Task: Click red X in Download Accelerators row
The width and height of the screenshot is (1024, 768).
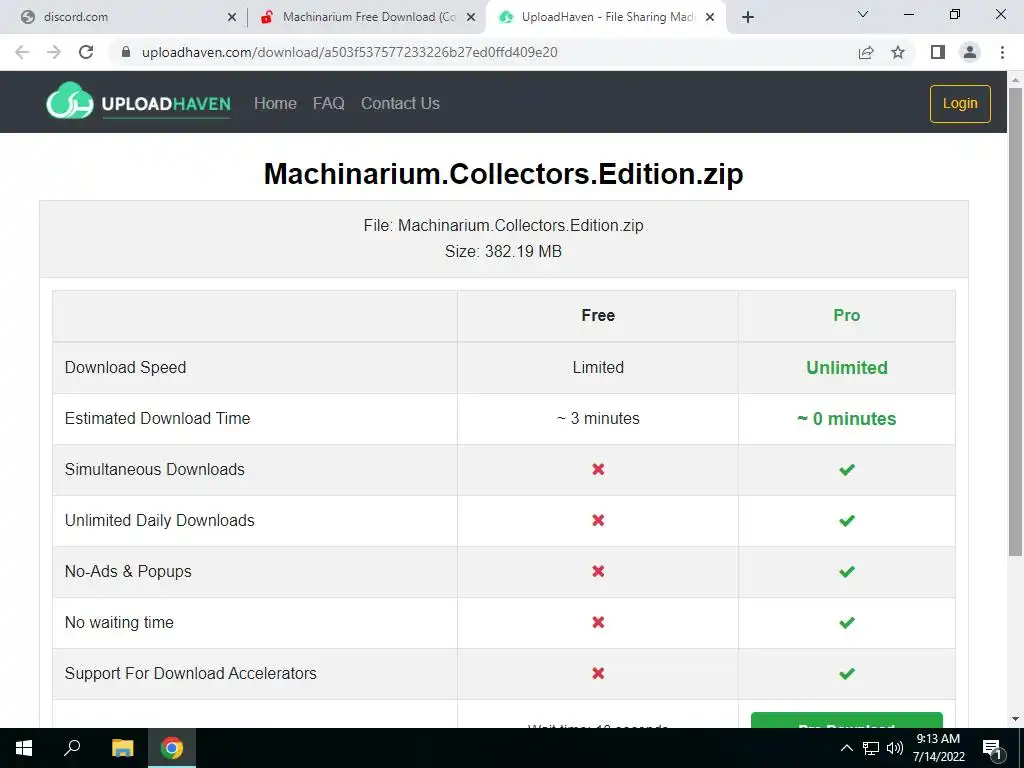Action: [598, 673]
